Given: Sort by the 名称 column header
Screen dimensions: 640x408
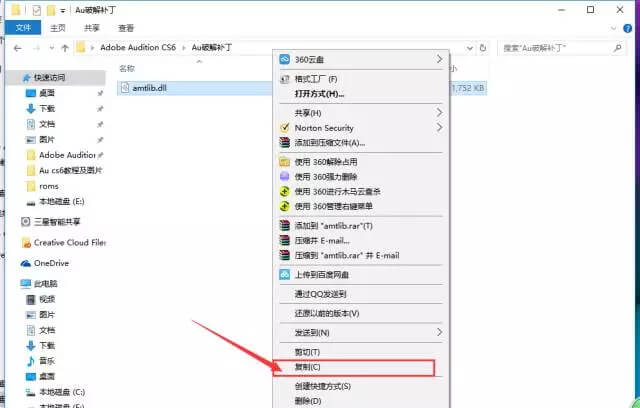Looking at the screenshot, I should coord(127,69).
